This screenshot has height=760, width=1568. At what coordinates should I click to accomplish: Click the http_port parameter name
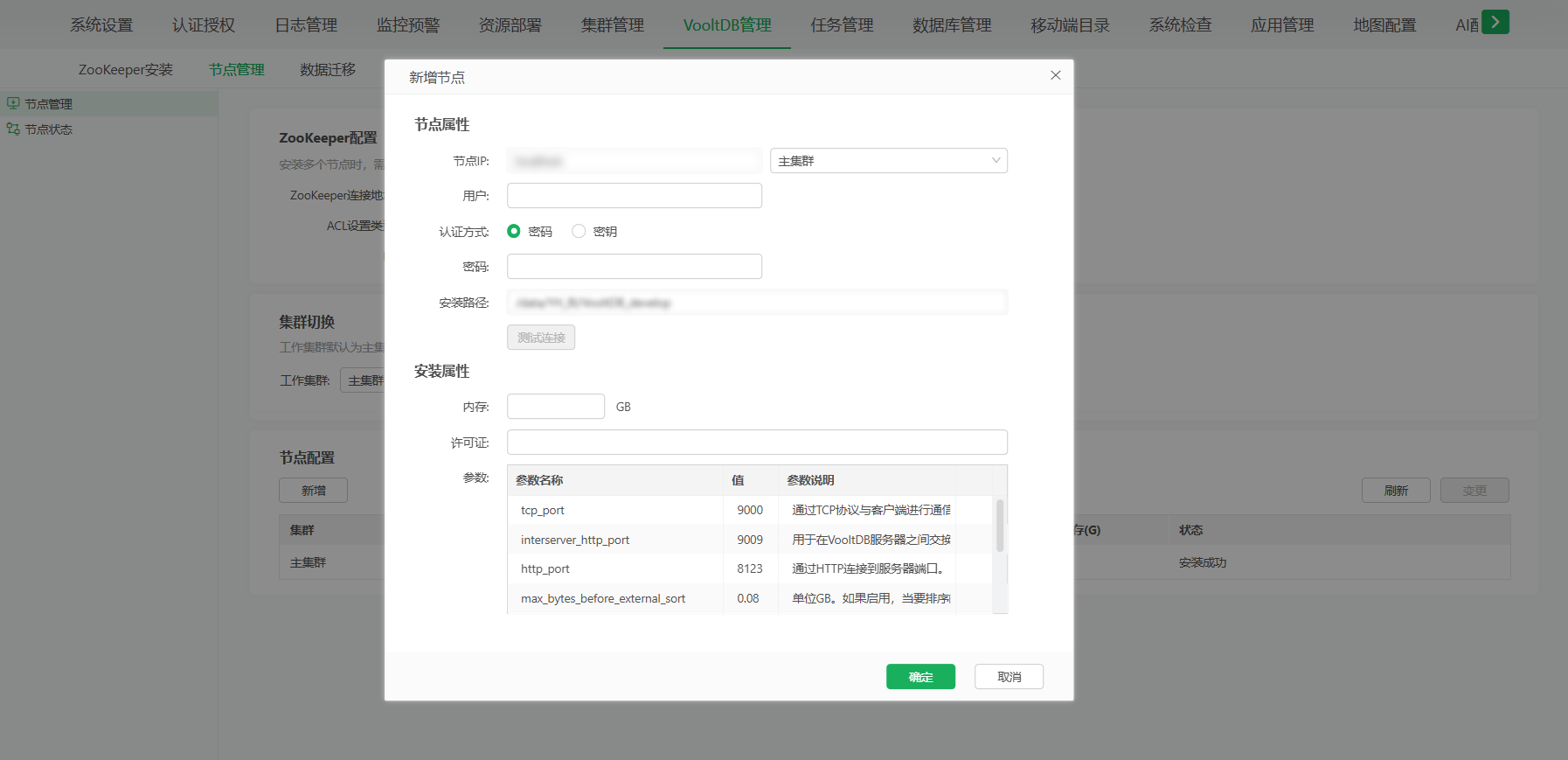tap(545, 568)
